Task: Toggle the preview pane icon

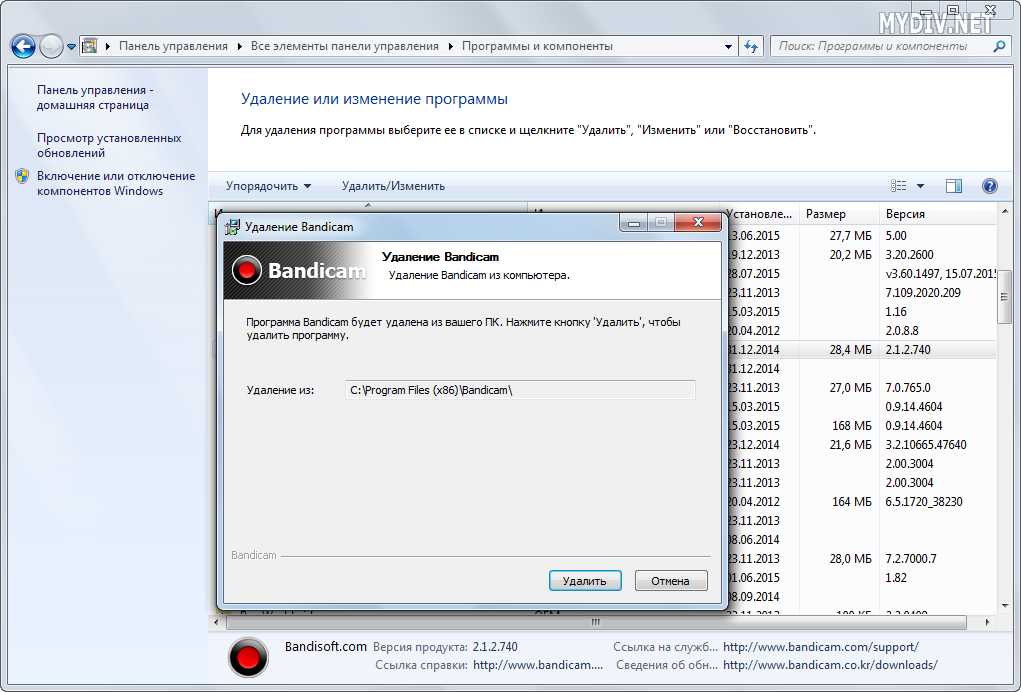Action: 953,186
